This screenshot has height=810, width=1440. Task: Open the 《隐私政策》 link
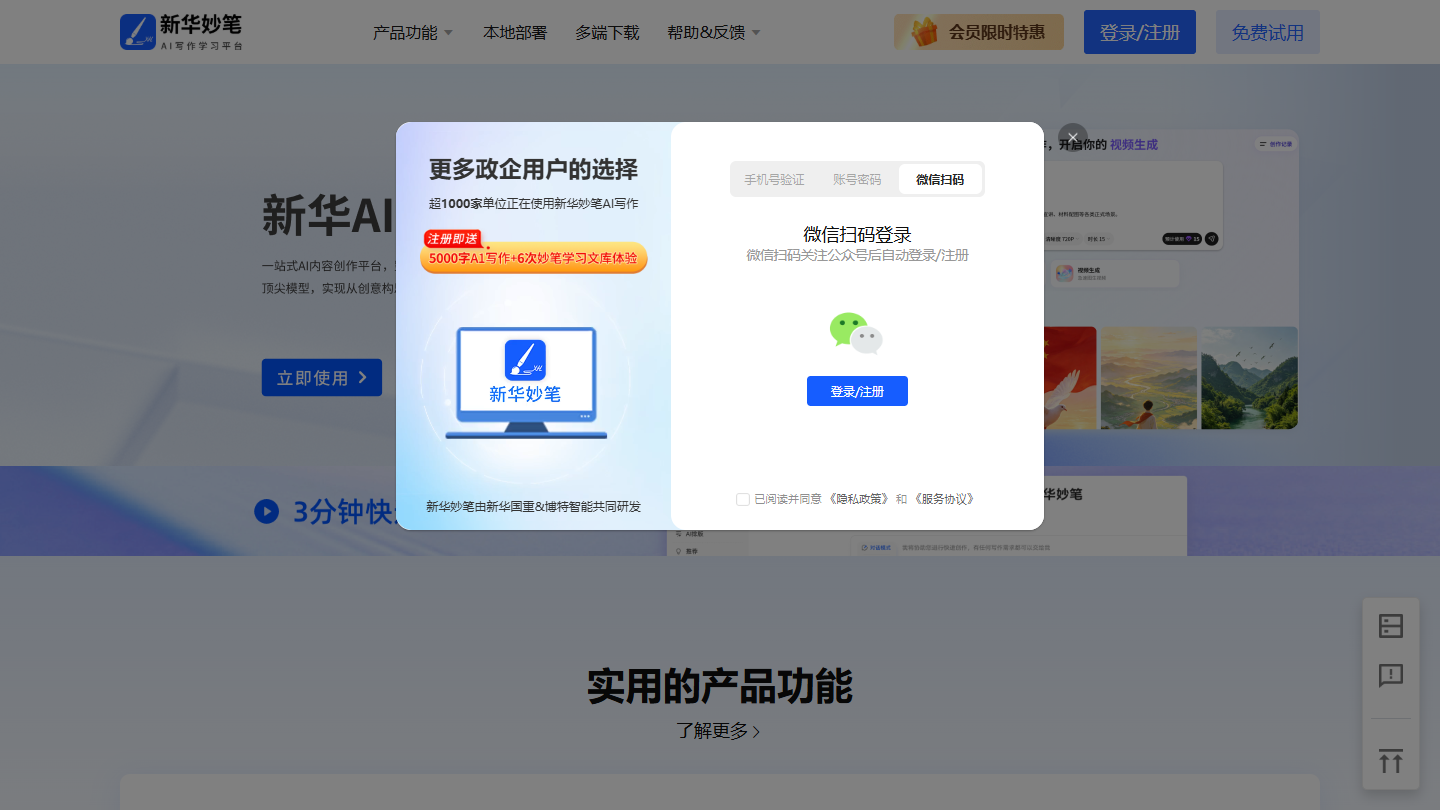click(858, 499)
